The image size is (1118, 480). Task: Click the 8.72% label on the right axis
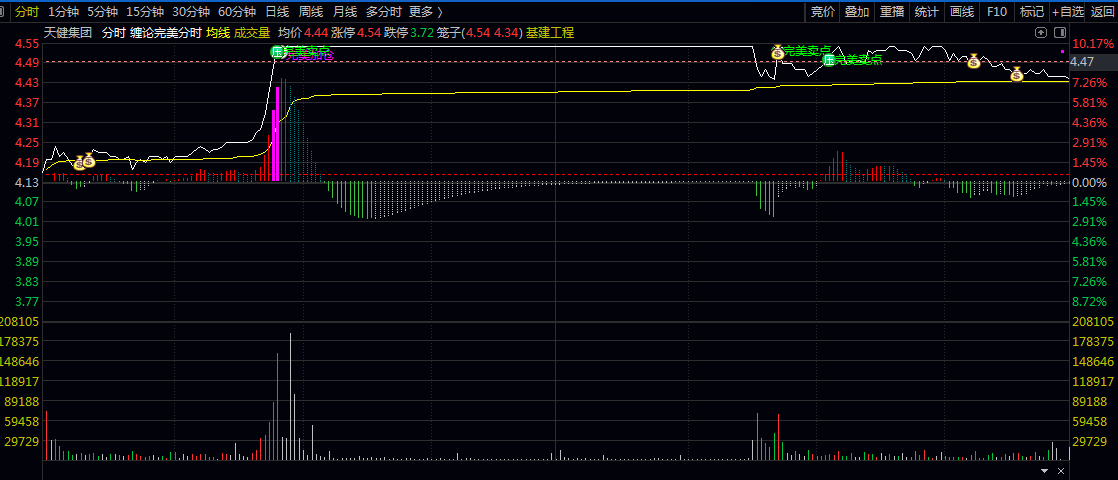pyautogui.click(x=1089, y=302)
